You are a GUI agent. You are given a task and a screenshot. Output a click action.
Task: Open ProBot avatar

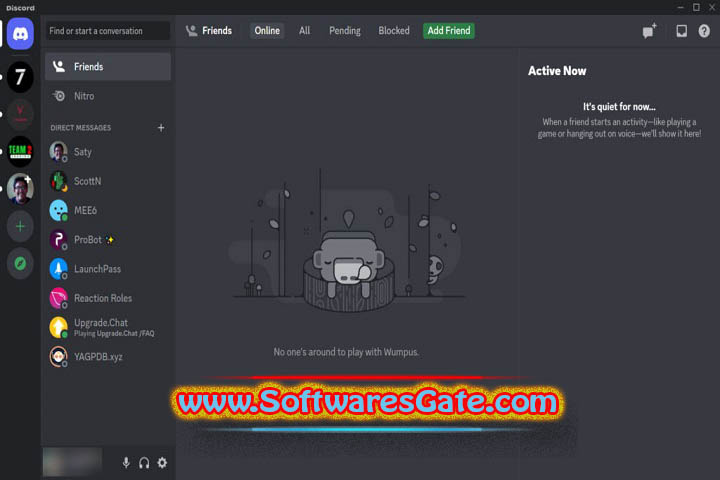pyautogui.click(x=58, y=240)
